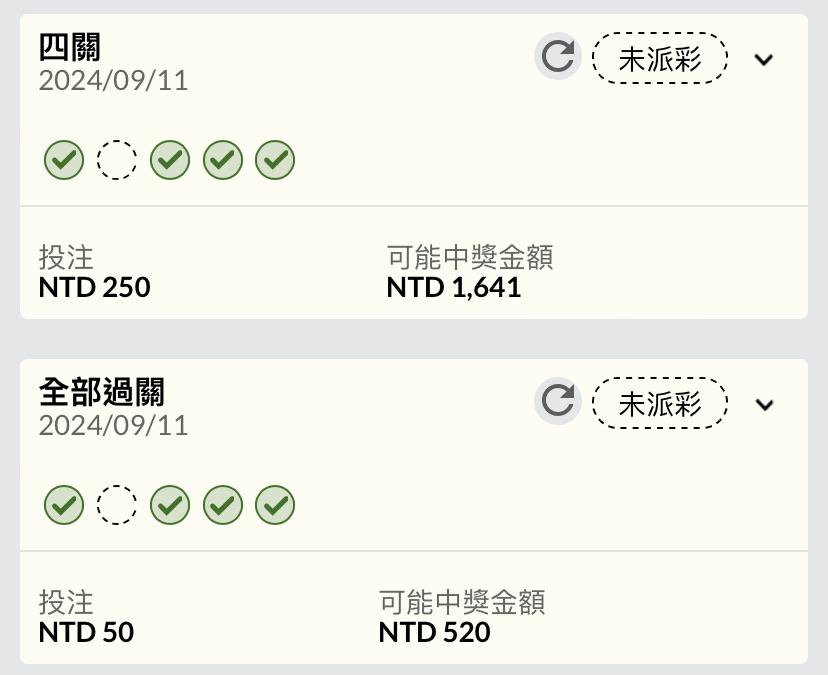Click fifth green checkmark in 四關 card

tap(275, 160)
